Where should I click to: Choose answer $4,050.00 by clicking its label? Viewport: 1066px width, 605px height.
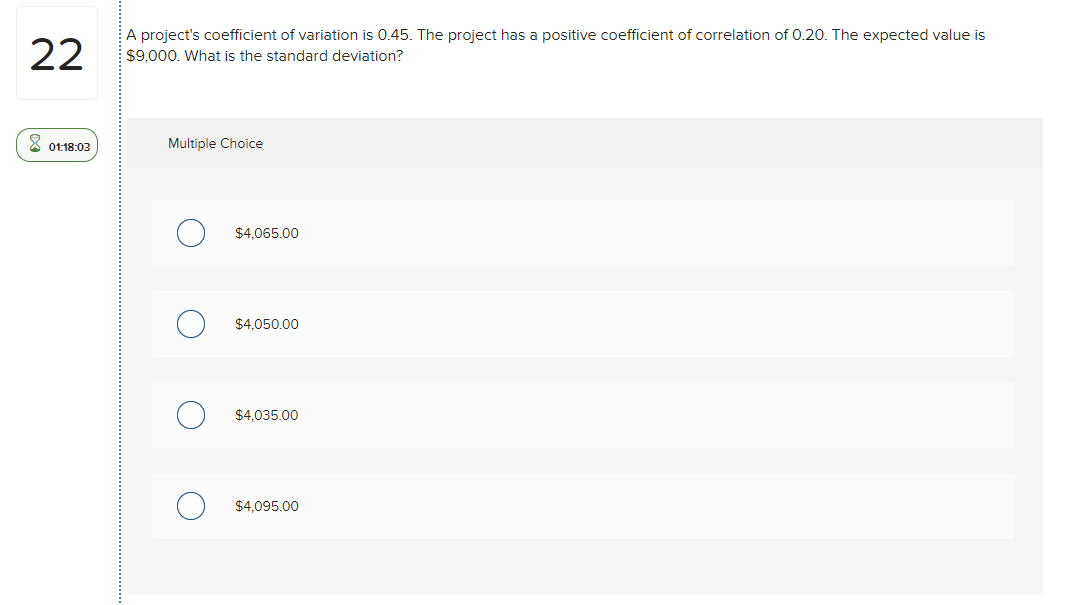tap(265, 323)
